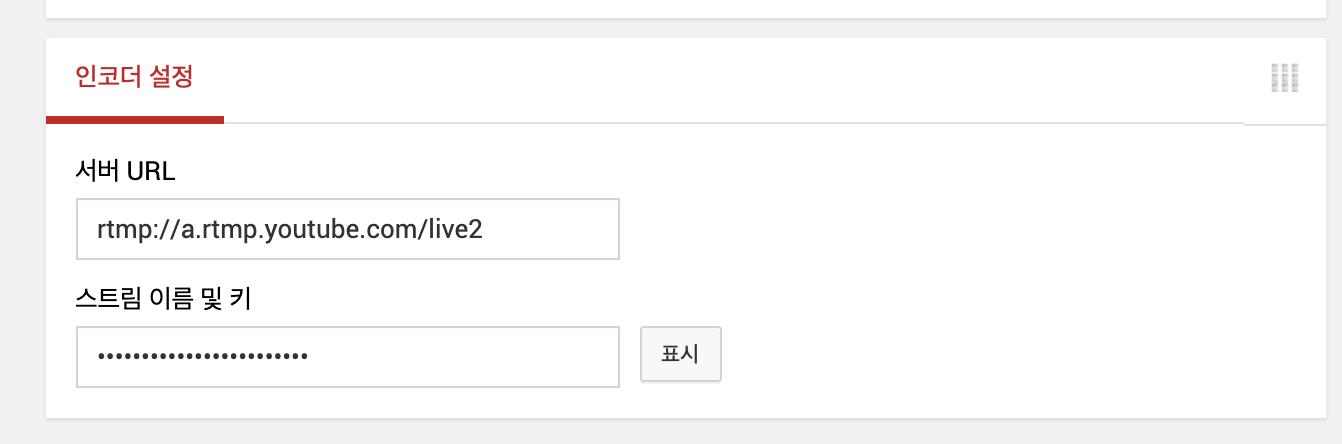Select the red-underlined 인코더 설정 heading

(x=134, y=77)
